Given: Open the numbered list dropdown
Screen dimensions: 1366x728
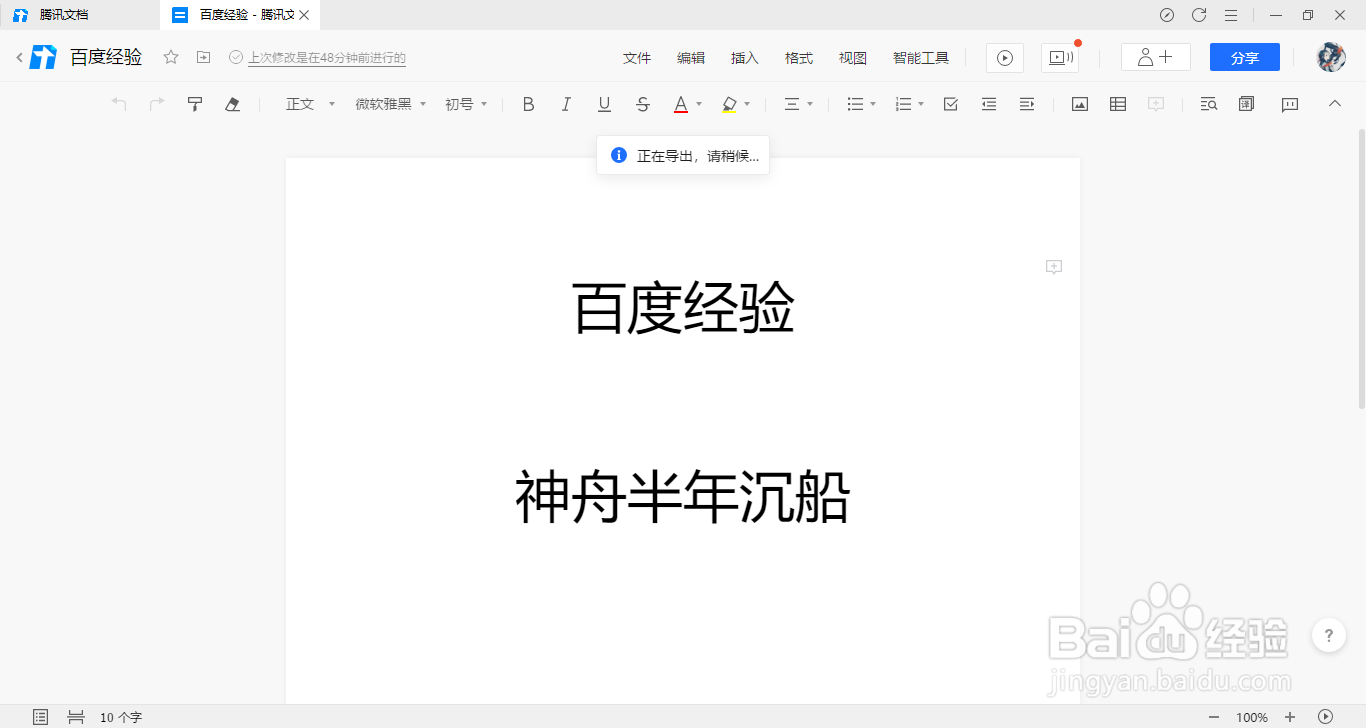Looking at the screenshot, I should tap(909, 104).
